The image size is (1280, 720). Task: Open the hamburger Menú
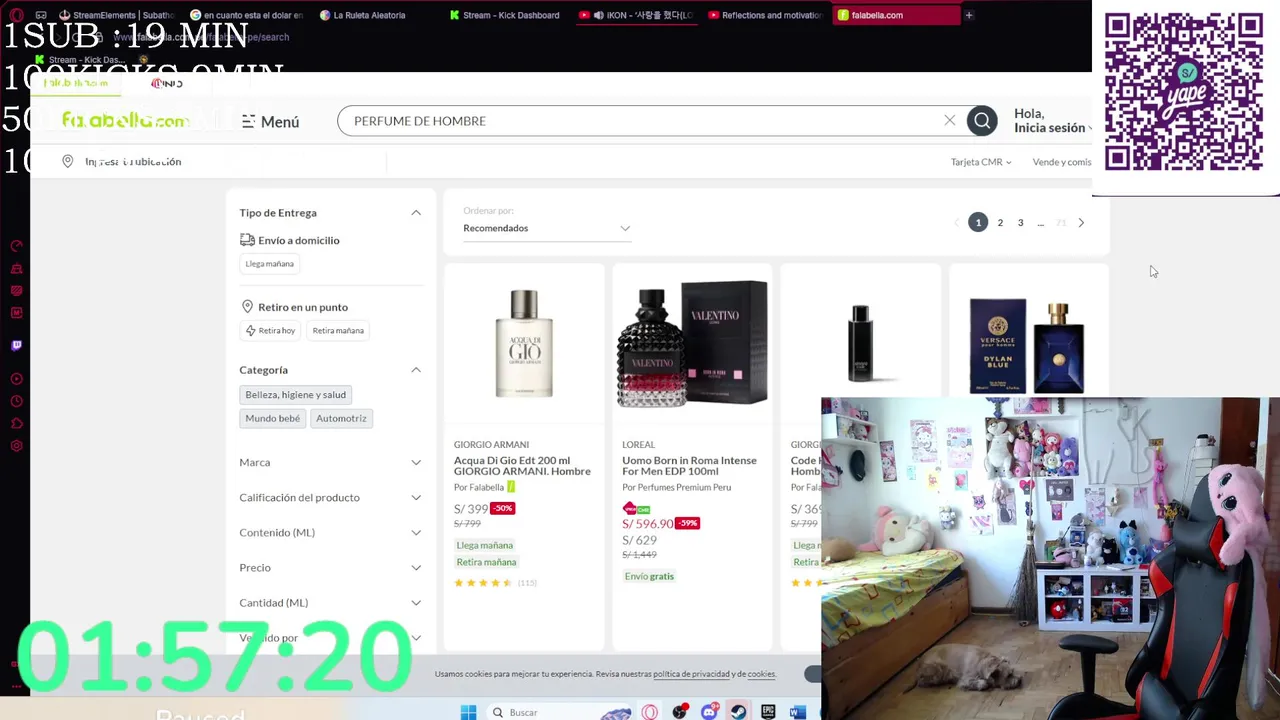270,121
